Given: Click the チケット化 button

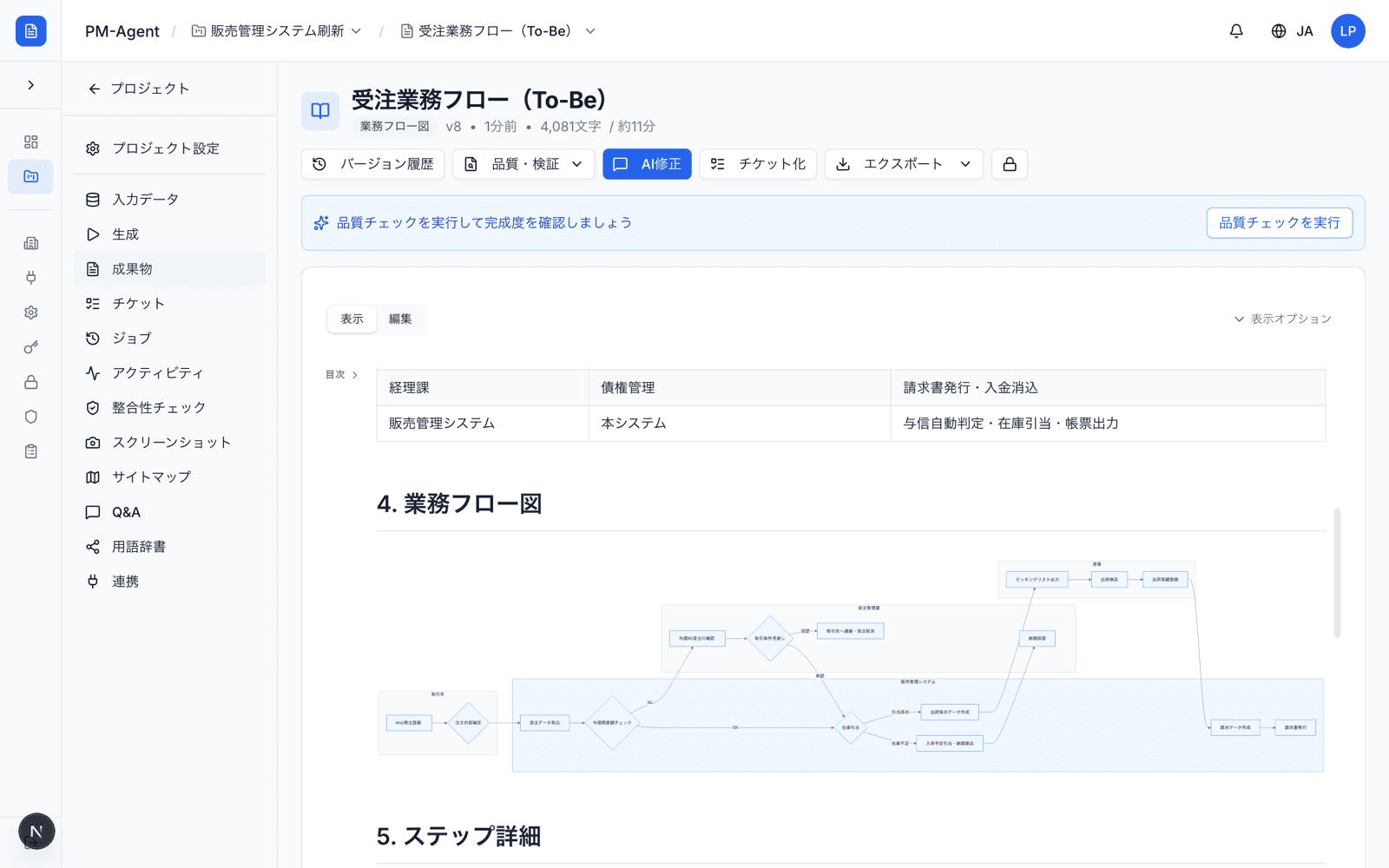Looking at the screenshot, I should point(758,164).
